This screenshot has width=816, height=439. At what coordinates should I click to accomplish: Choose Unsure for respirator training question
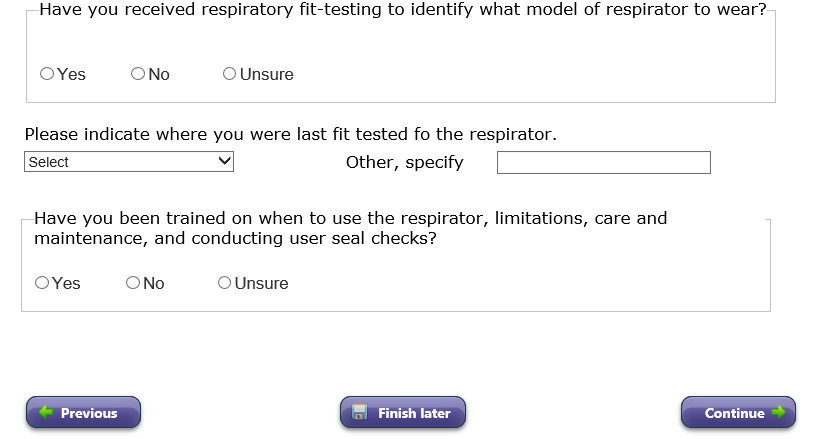(x=224, y=283)
